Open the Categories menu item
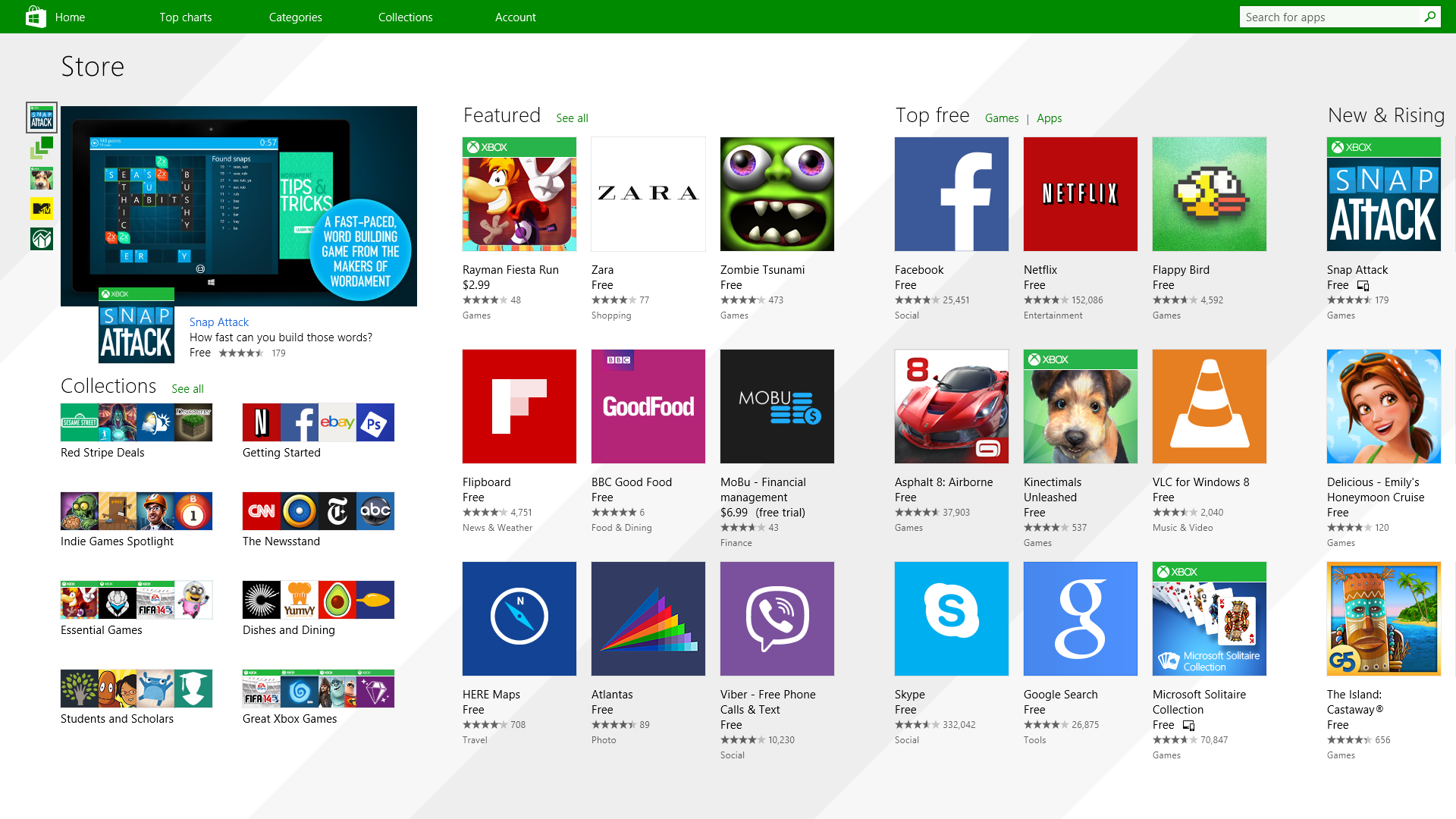 296,17
